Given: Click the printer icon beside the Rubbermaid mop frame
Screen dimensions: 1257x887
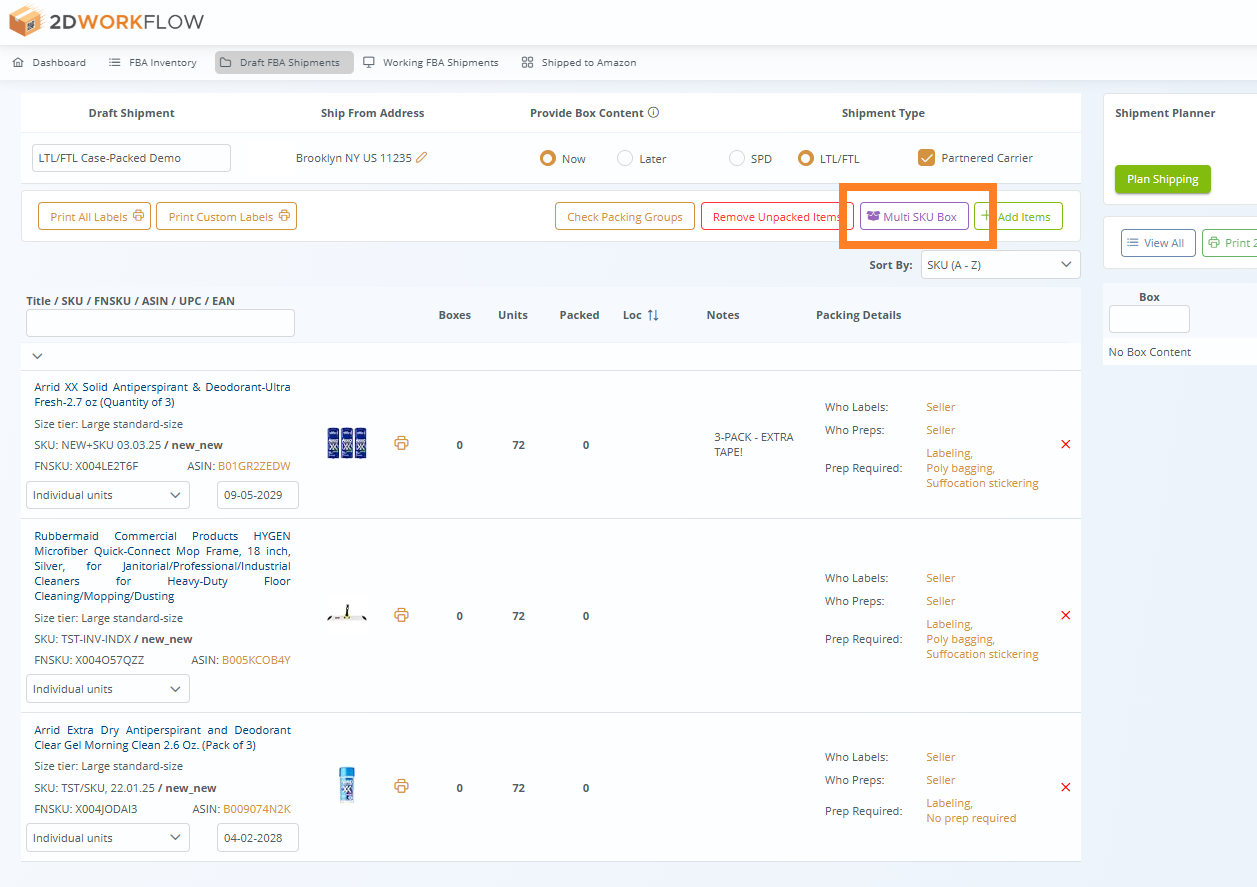Looking at the screenshot, I should 401,615.
